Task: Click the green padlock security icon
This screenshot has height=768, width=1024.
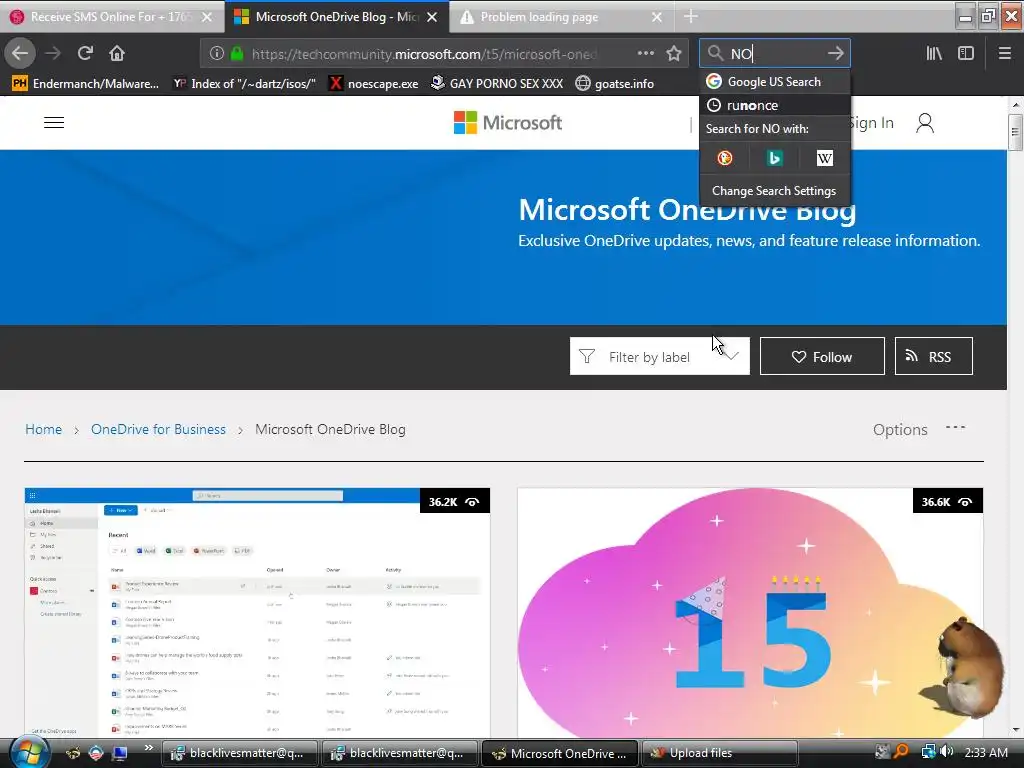Action: [x=237, y=54]
